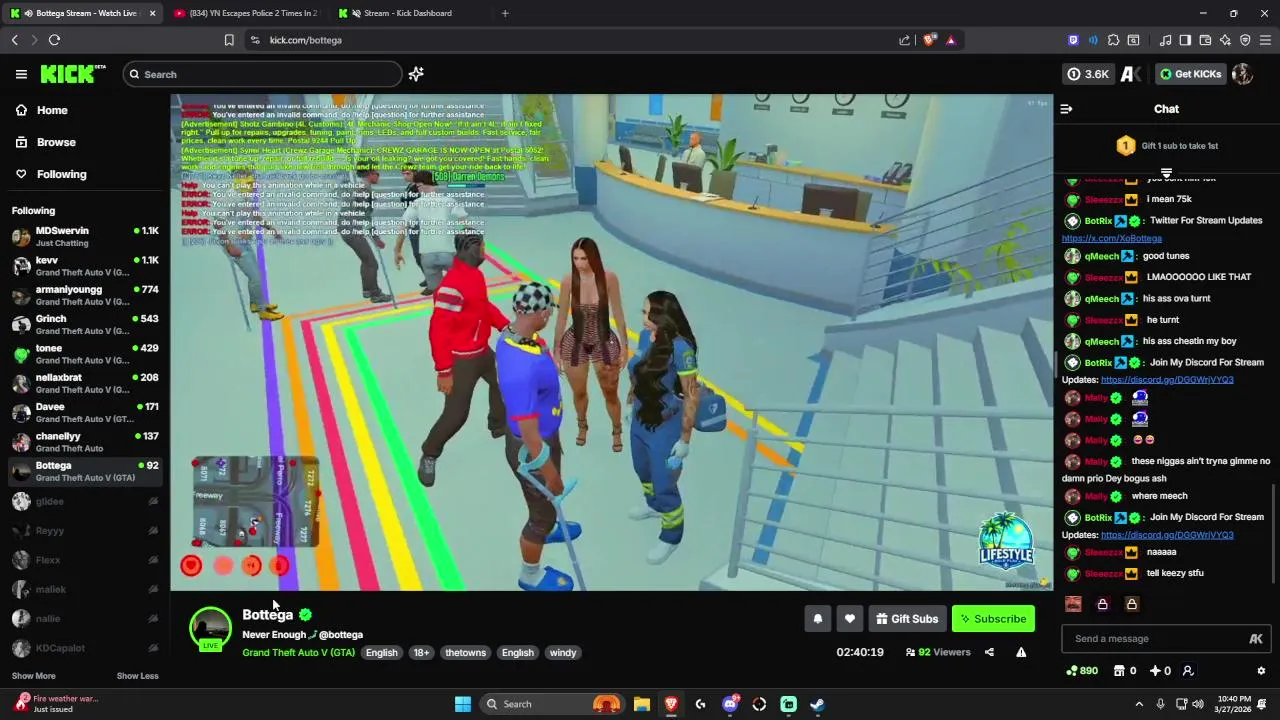Click the thetowns tag
Viewport: 1280px width, 720px height.
465,653
